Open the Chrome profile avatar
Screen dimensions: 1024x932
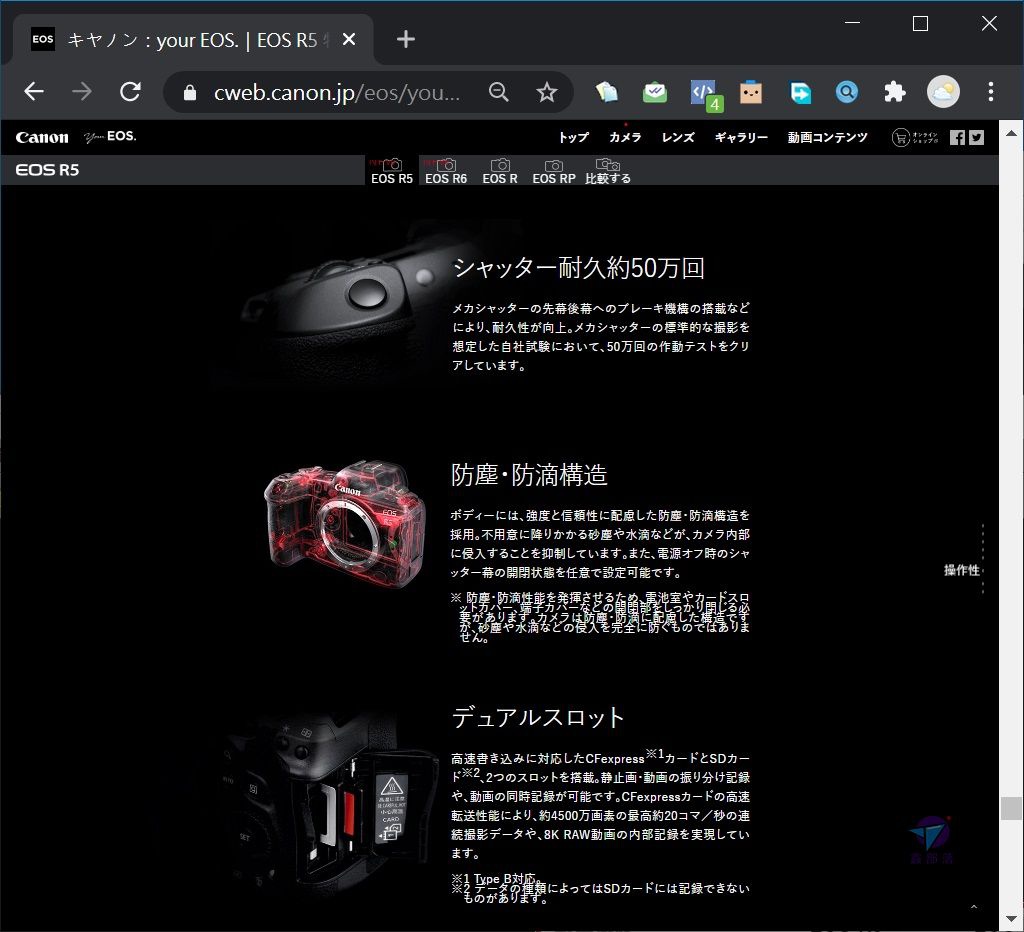pyautogui.click(x=943, y=92)
